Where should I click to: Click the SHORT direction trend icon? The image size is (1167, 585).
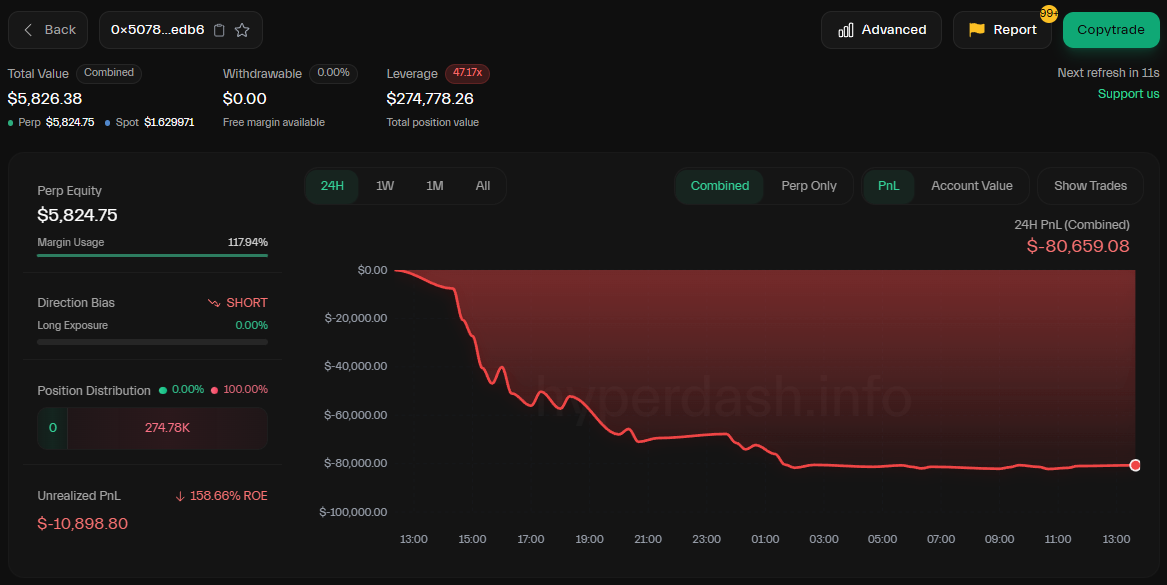(213, 303)
